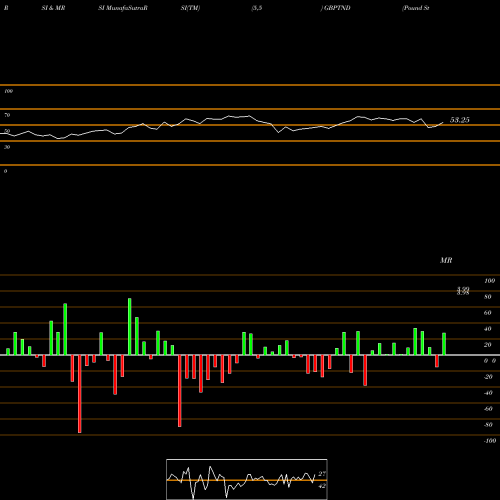The image size is (500, 500).
Task: Click the value 42 in mini chart
Action: click(x=322, y=486)
